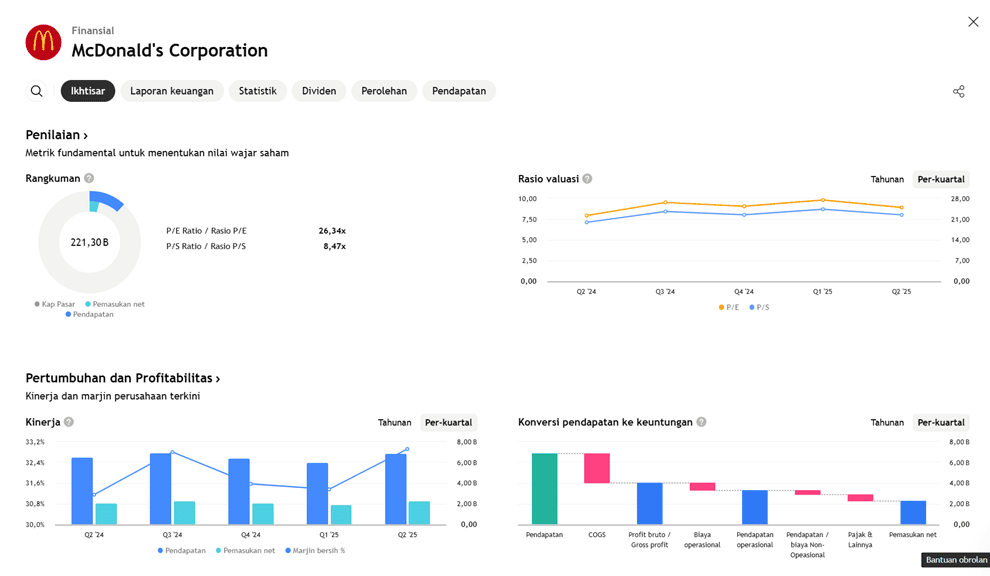
Task: Open the Pendapatan tab
Action: [x=459, y=91]
